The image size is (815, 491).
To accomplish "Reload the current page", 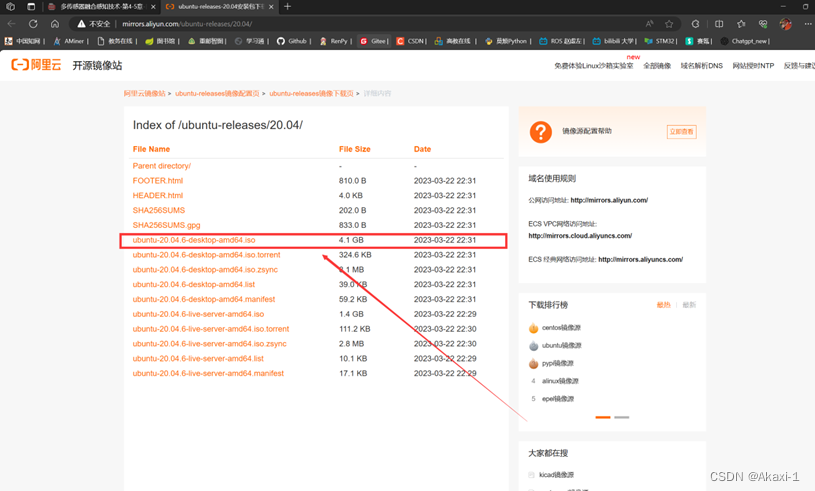I will (x=33, y=24).
